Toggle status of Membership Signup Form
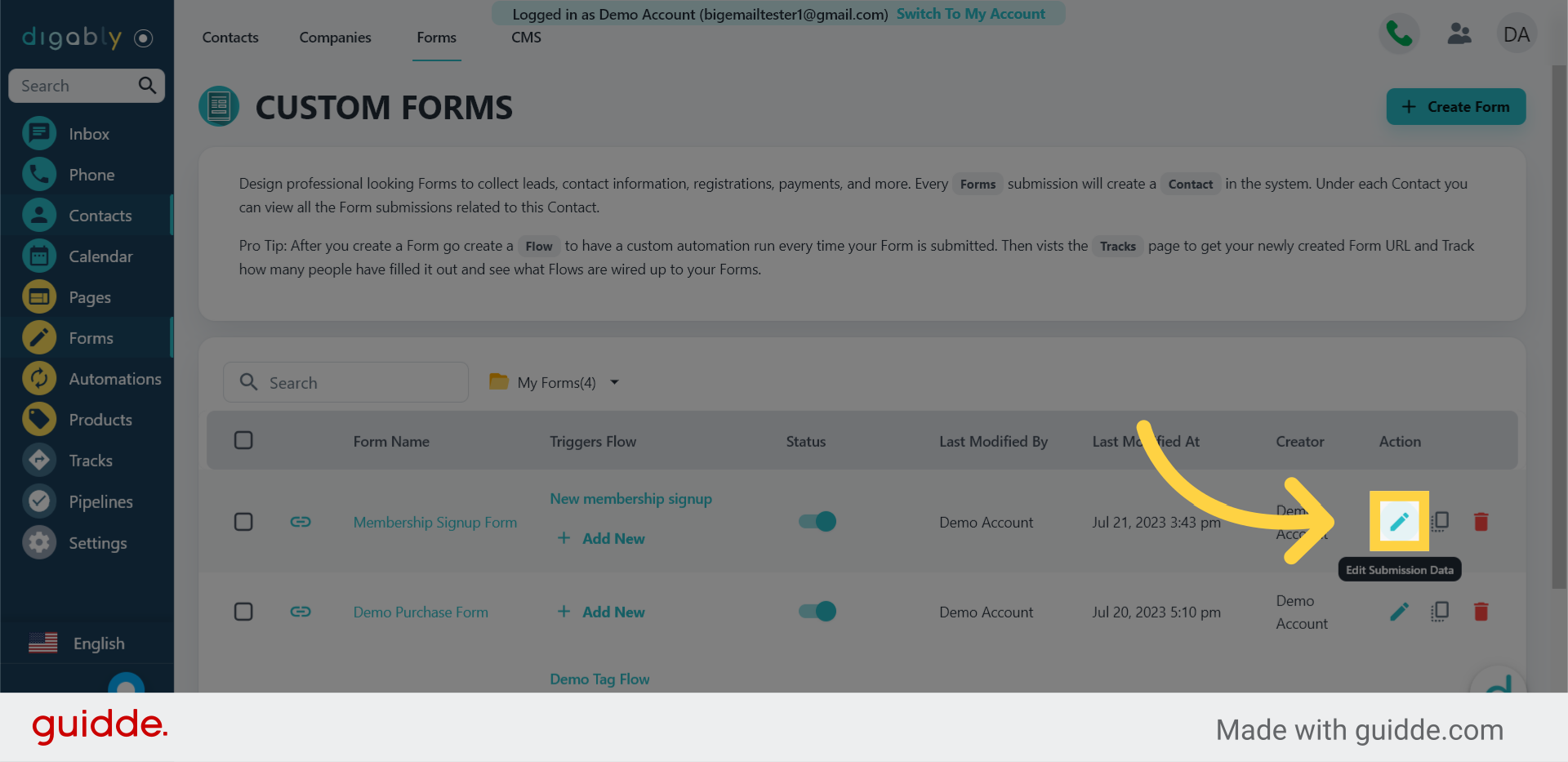The height and width of the screenshot is (762, 1568). [817, 521]
